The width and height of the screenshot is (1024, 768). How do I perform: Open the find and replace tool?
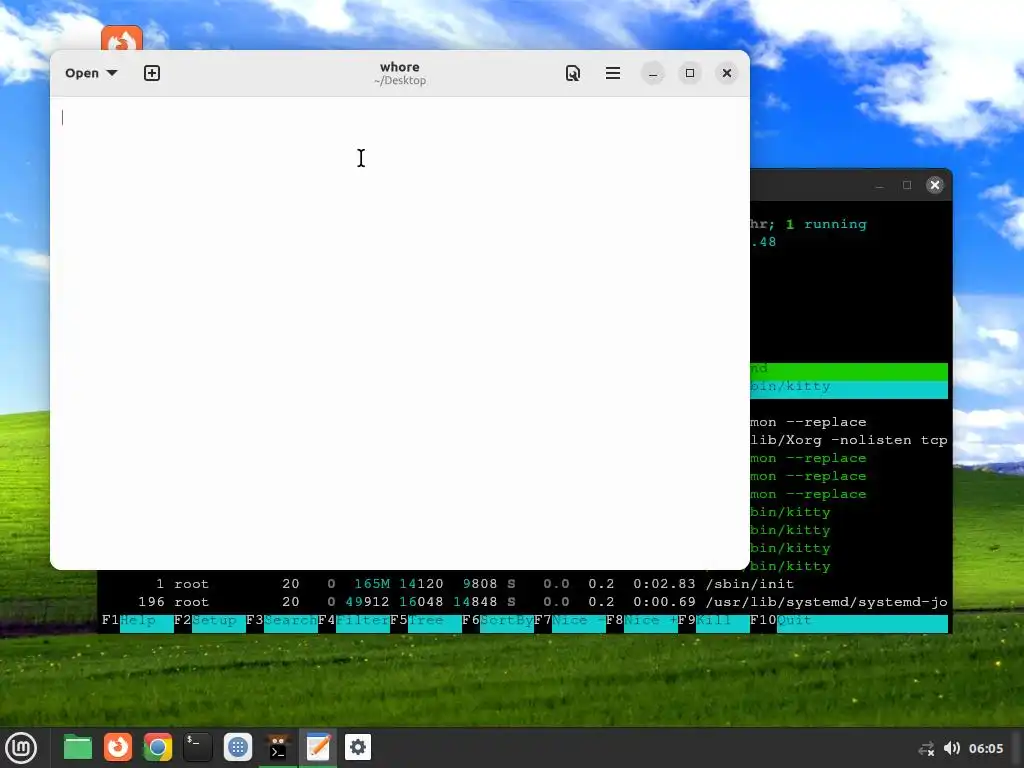coord(573,73)
